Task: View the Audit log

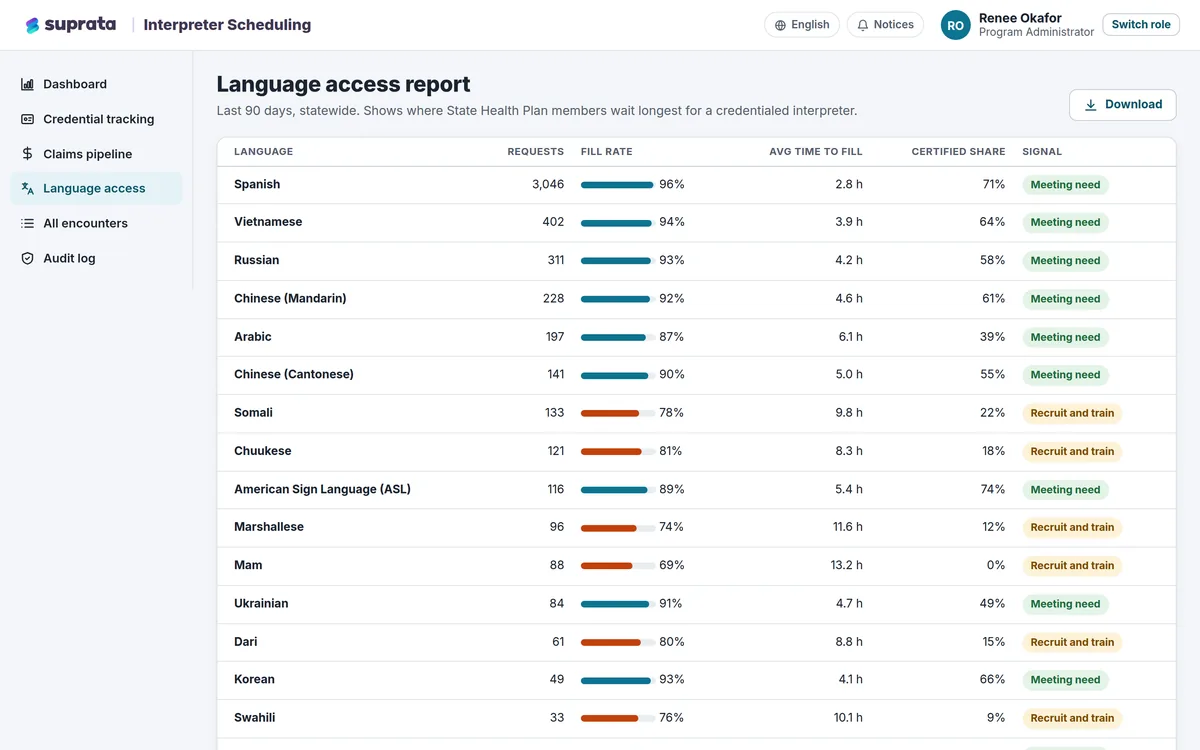Action: (97, 258)
